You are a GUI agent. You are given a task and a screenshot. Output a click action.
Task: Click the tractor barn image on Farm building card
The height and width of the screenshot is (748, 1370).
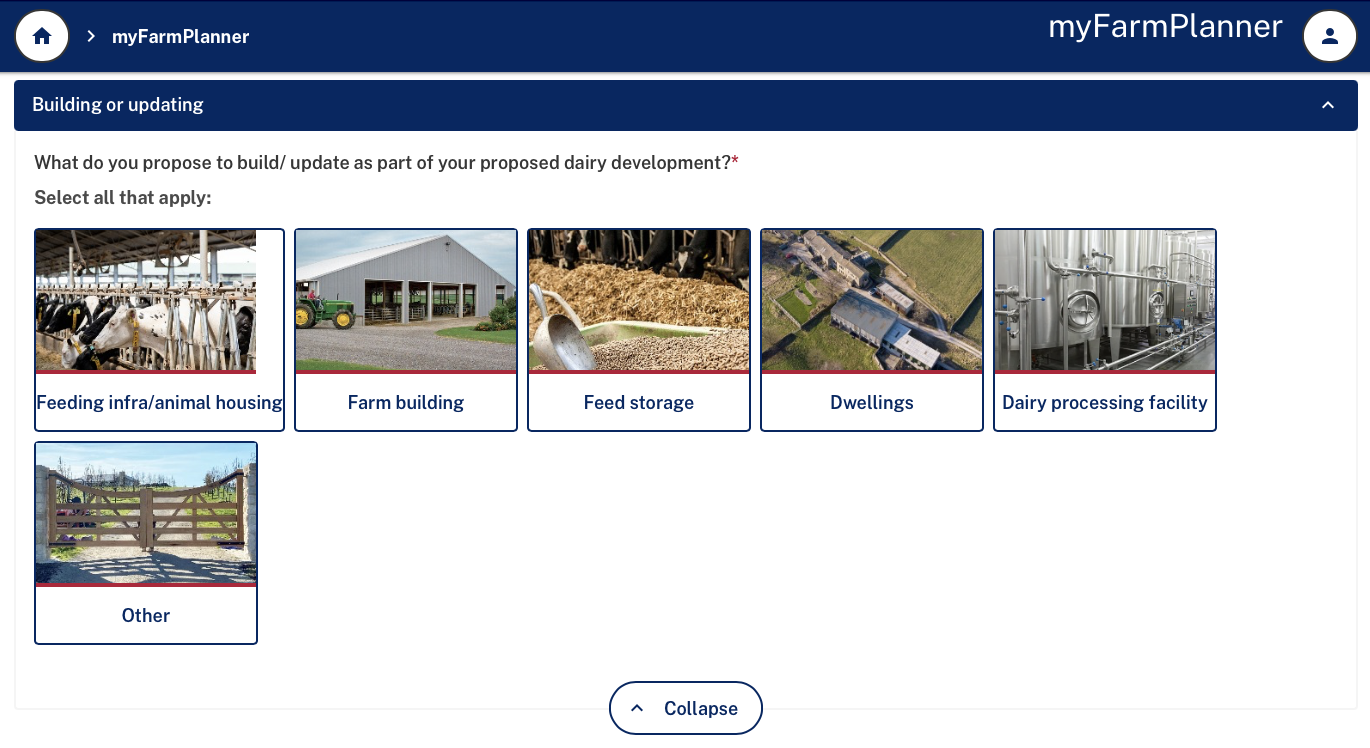point(405,300)
